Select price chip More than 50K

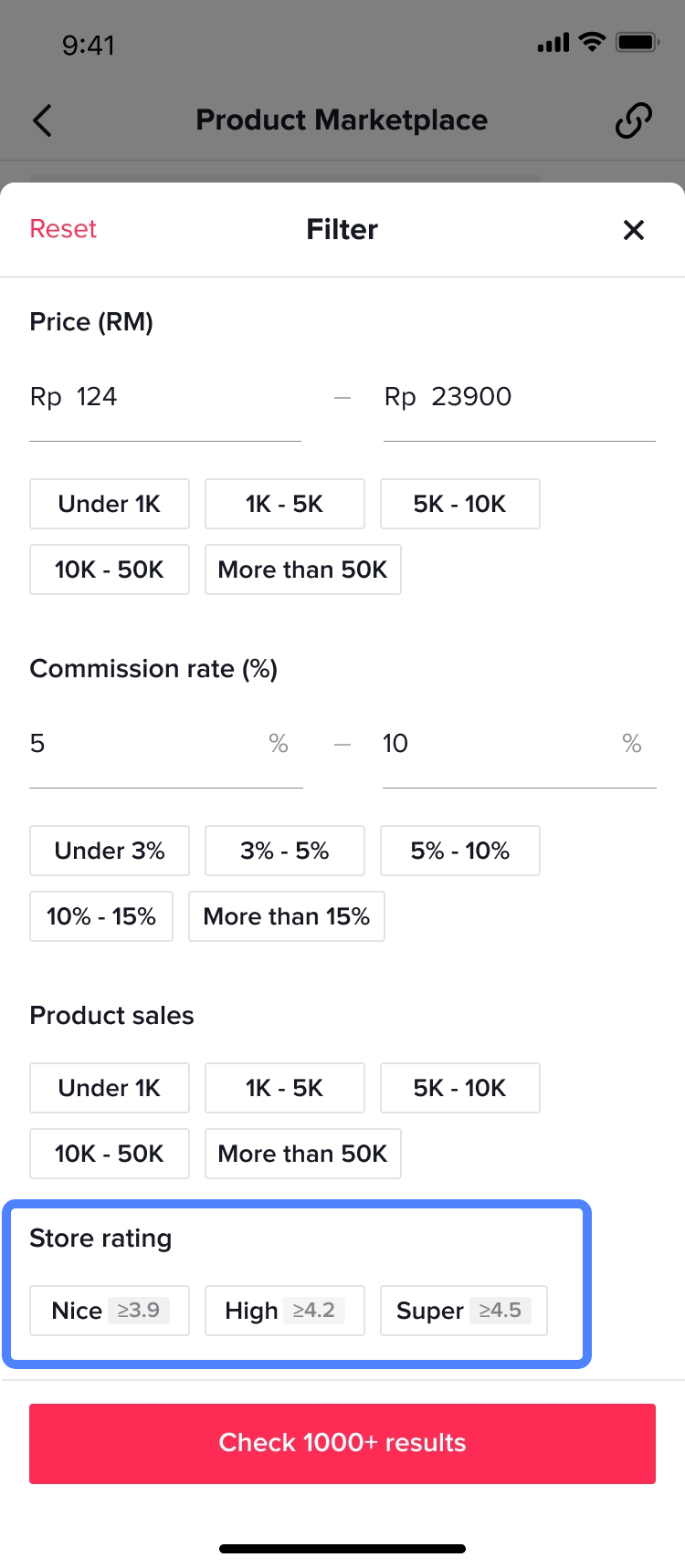(x=302, y=570)
